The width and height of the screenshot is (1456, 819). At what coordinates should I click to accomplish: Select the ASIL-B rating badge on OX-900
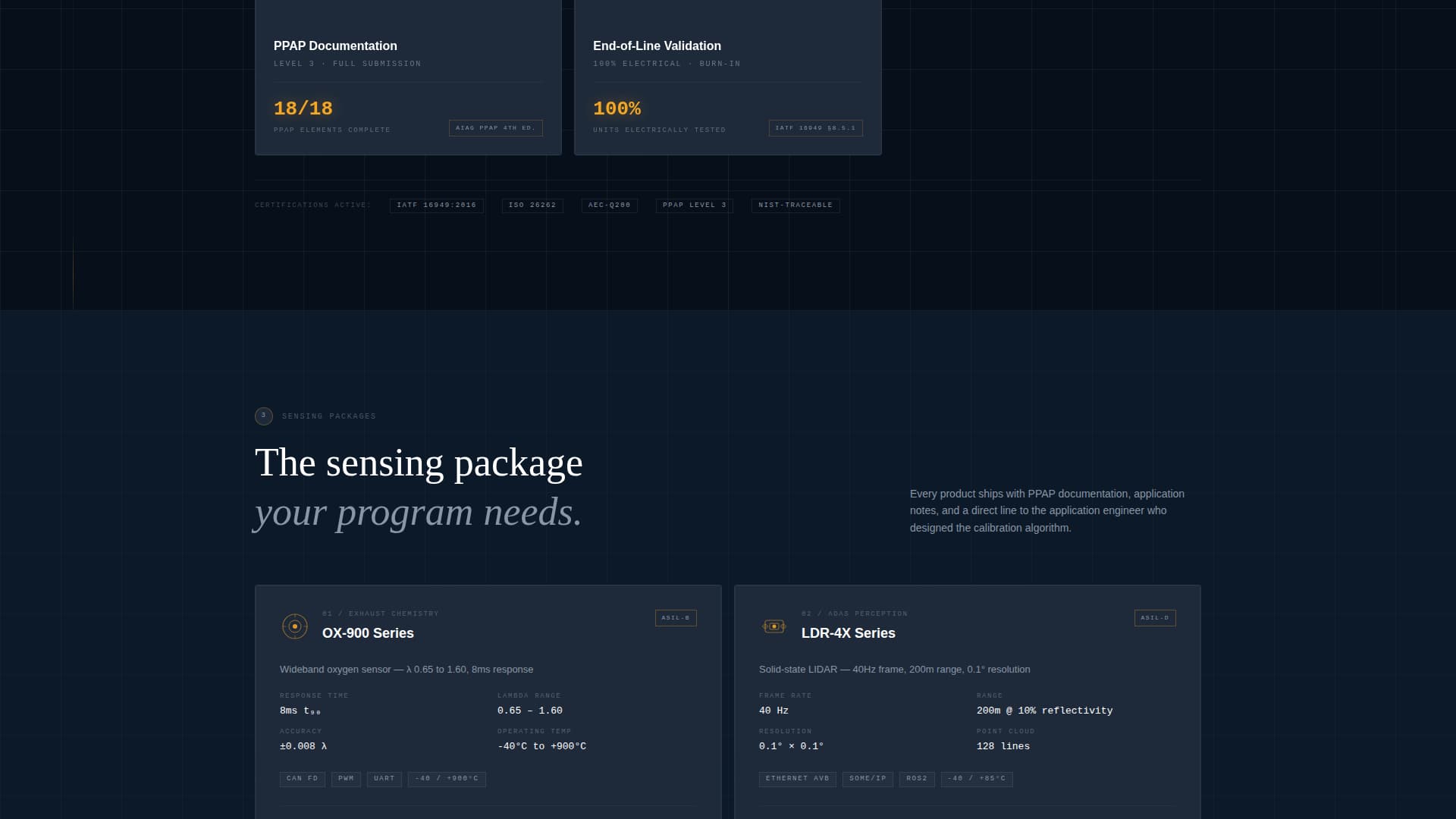tap(676, 617)
